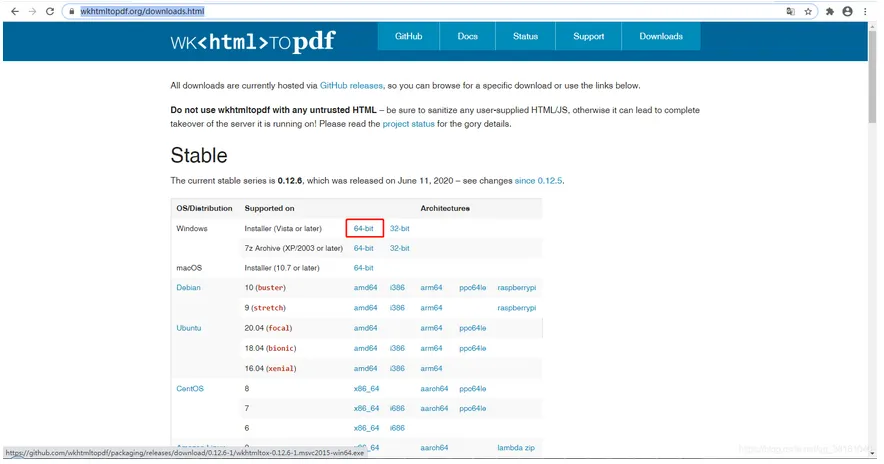The height and width of the screenshot is (464, 884).
Task: Download Windows Installer 32-bit
Action: coord(400,228)
